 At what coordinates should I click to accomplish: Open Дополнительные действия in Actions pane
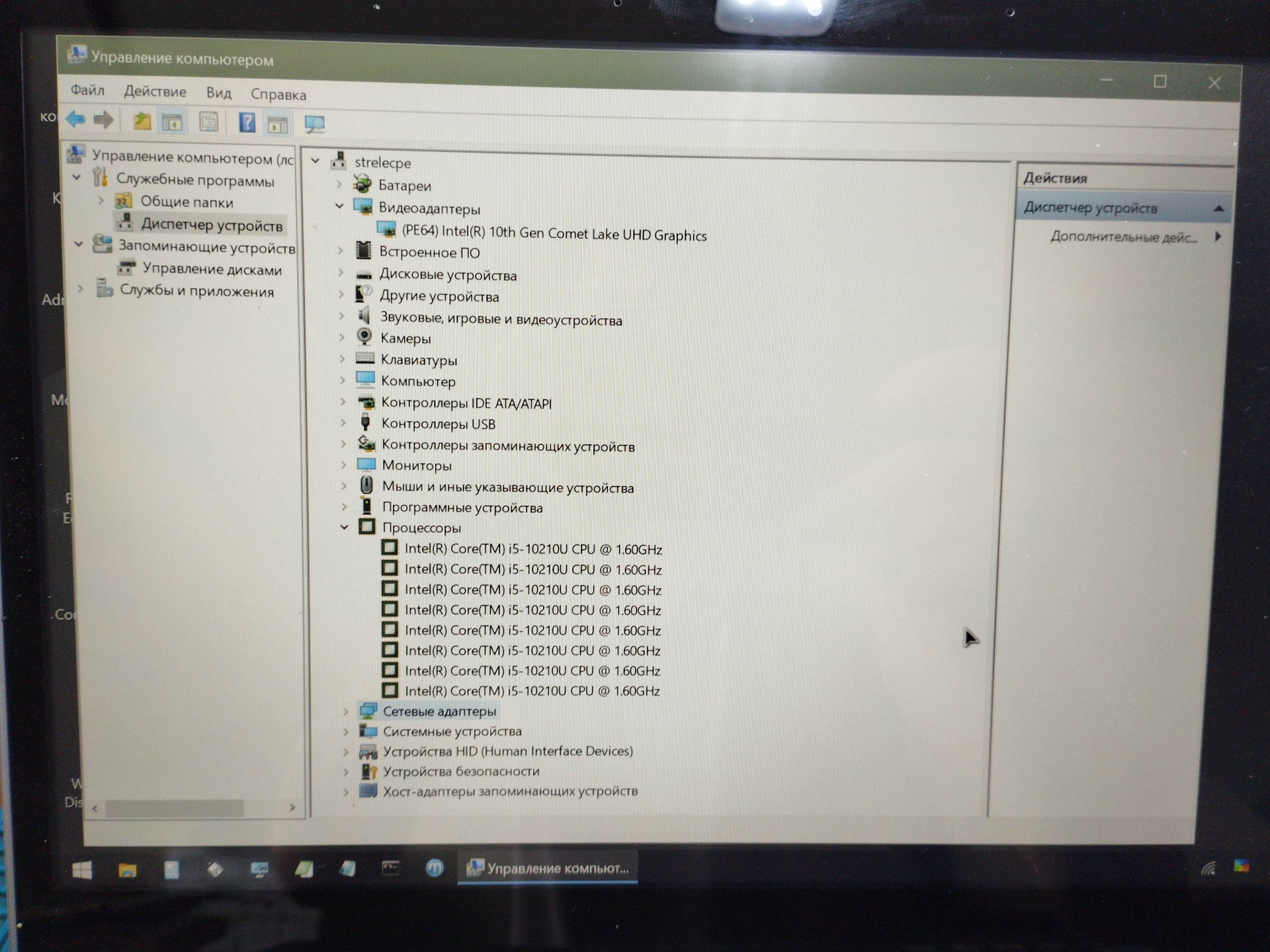[1124, 237]
